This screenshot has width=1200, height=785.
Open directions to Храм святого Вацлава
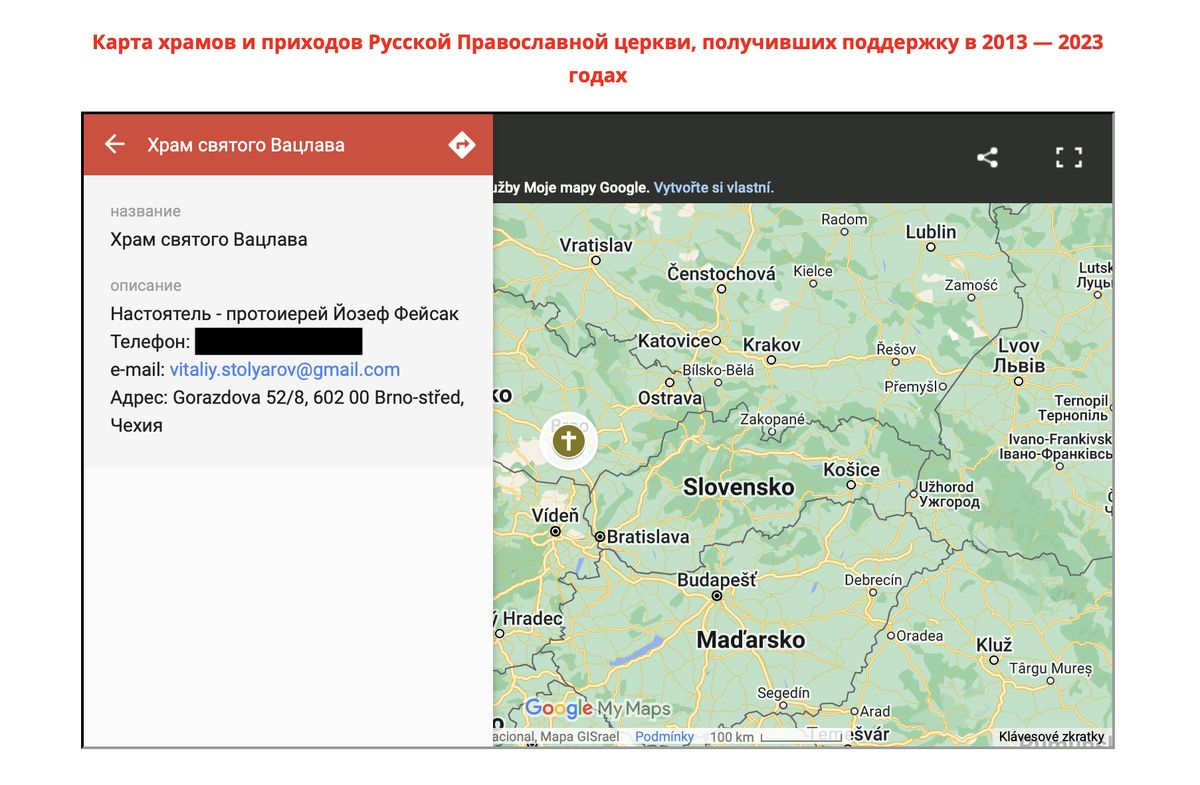coord(461,144)
